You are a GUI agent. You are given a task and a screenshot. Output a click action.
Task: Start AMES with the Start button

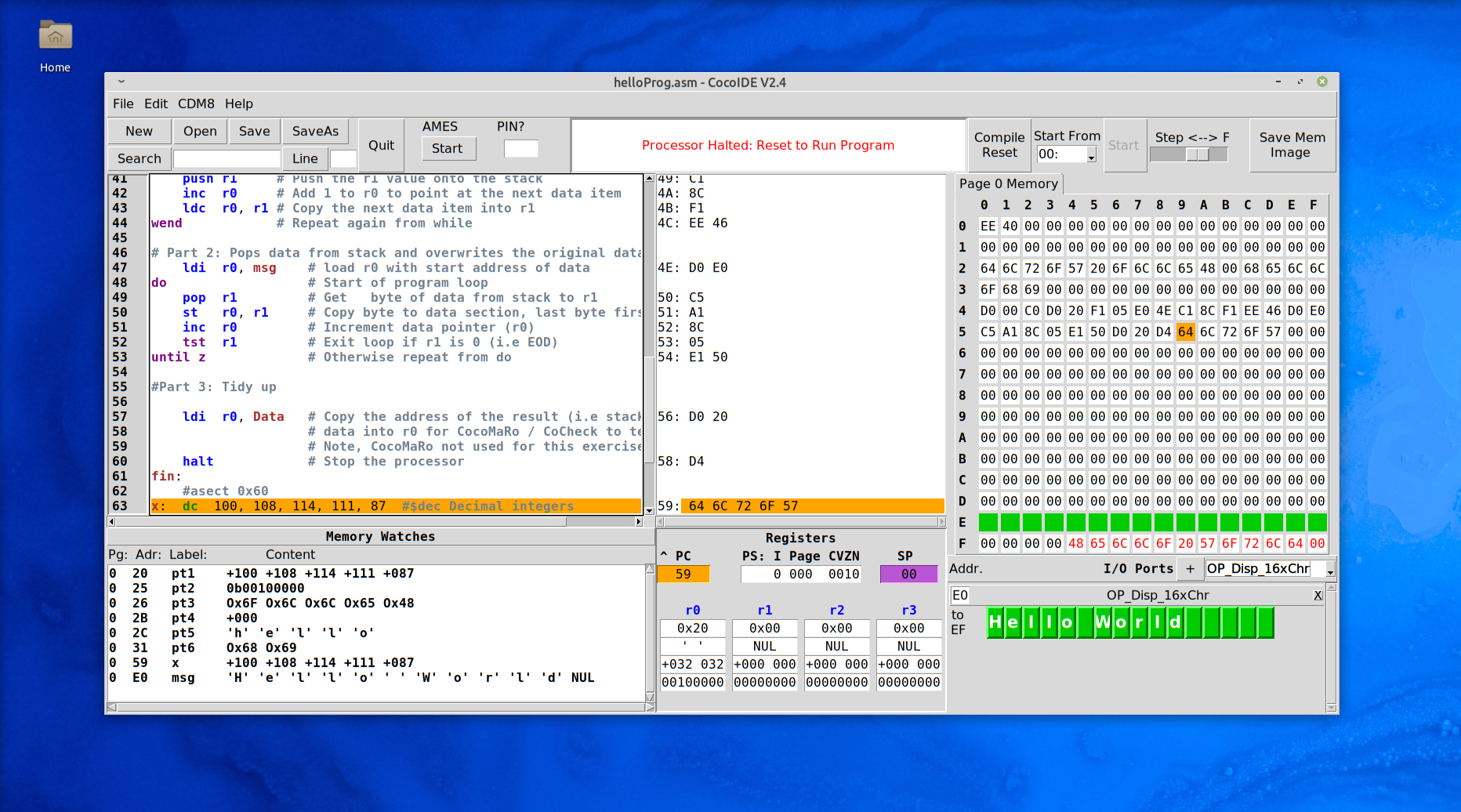coord(448,148)
